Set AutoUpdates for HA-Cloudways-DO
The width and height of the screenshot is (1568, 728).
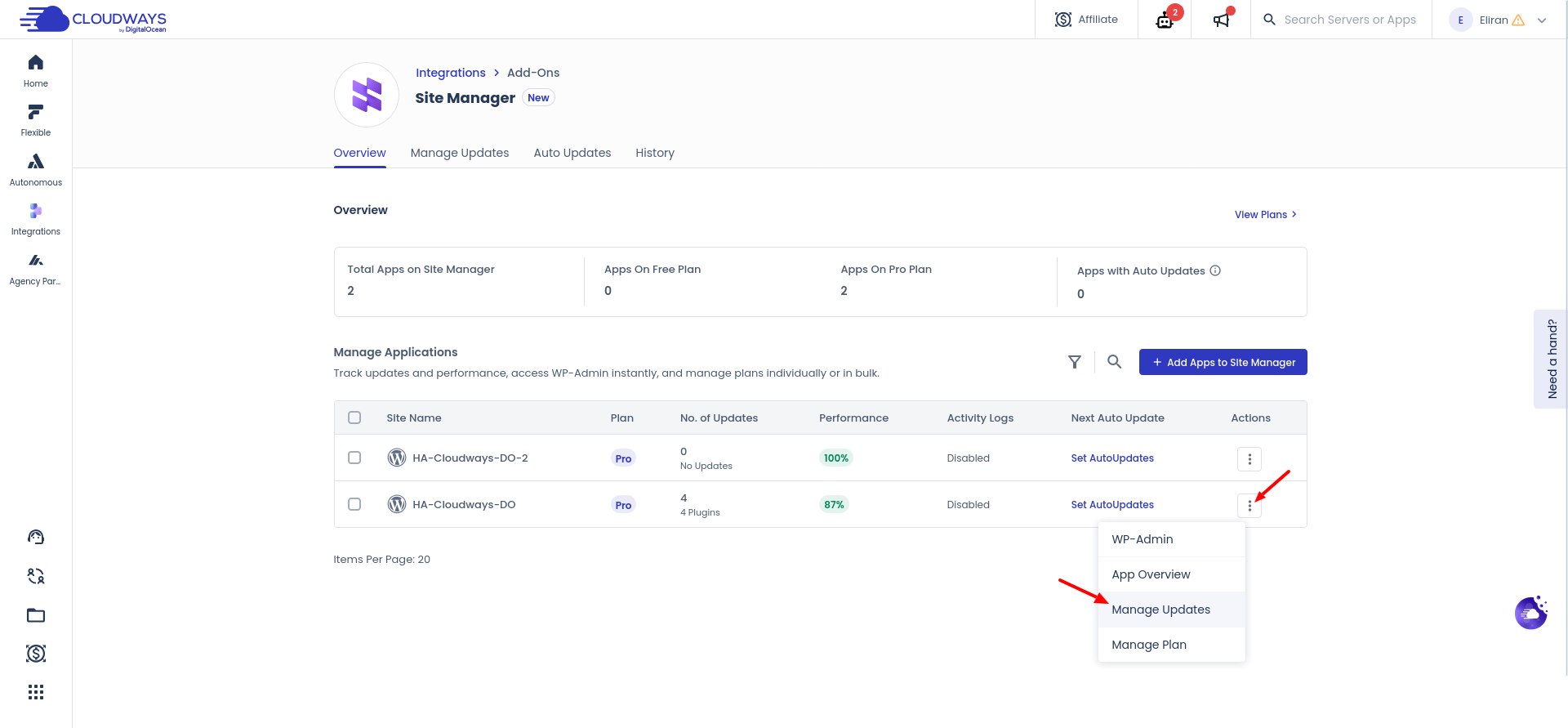pos(1112,505)
